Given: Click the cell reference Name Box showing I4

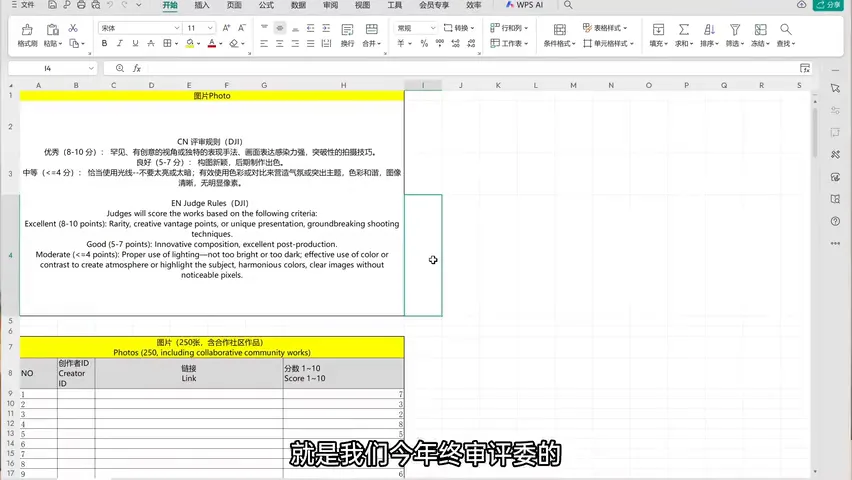Looking at the screenshot, I should [52, 68].
